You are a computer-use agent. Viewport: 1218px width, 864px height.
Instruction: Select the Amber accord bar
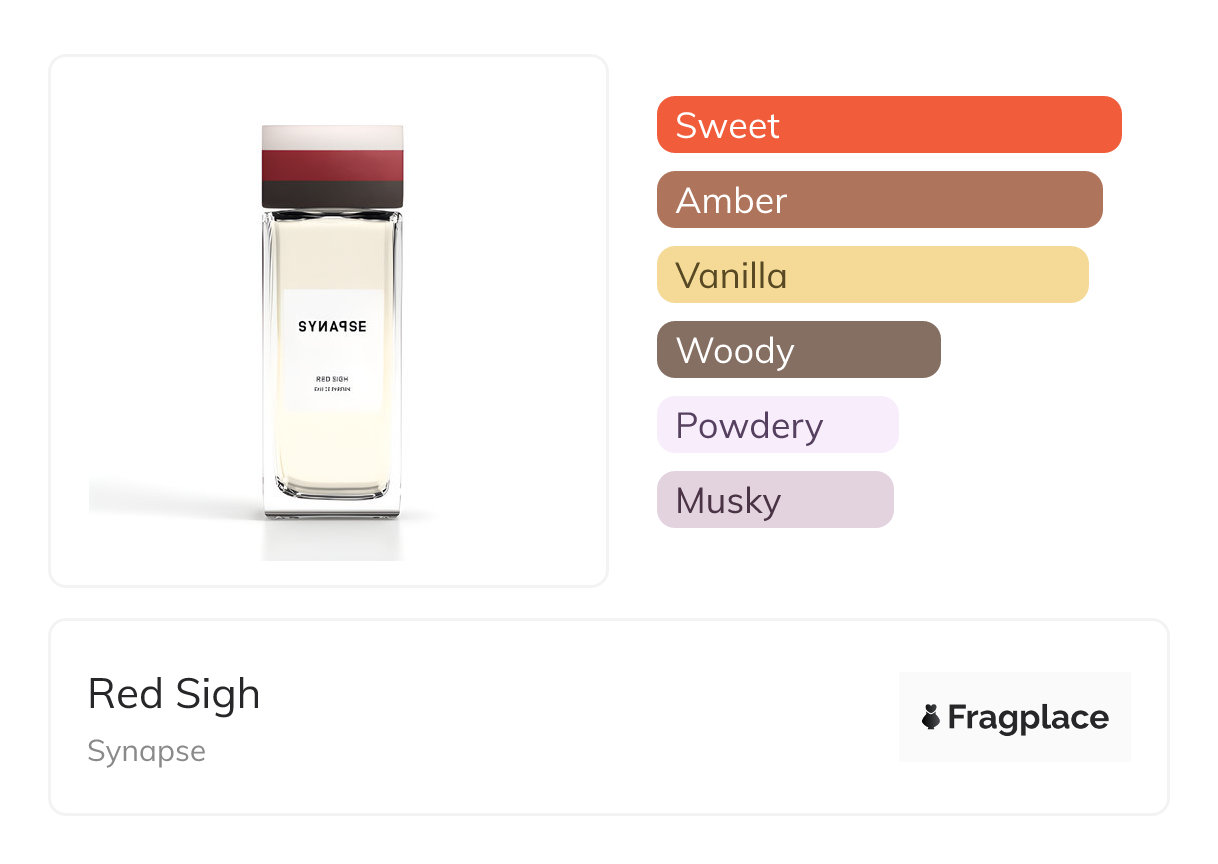click(879, 200)
